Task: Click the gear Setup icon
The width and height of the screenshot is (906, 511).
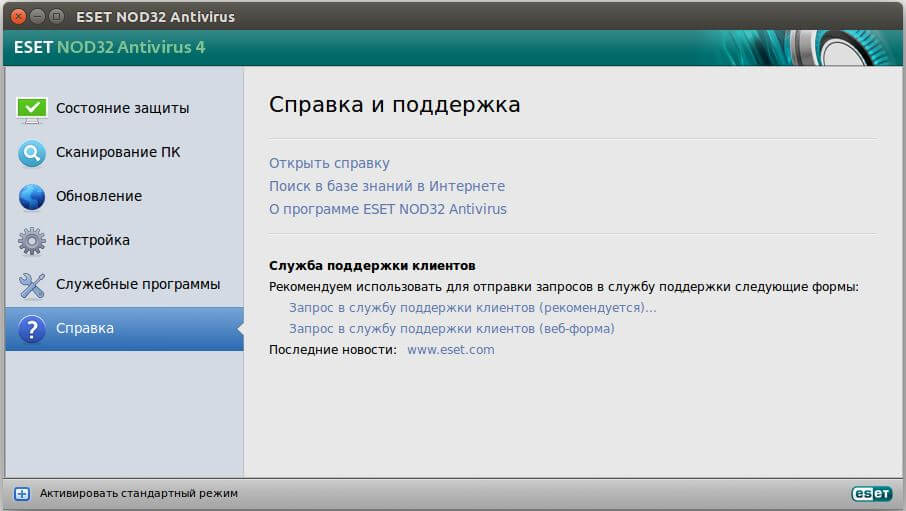Action: 32,241
